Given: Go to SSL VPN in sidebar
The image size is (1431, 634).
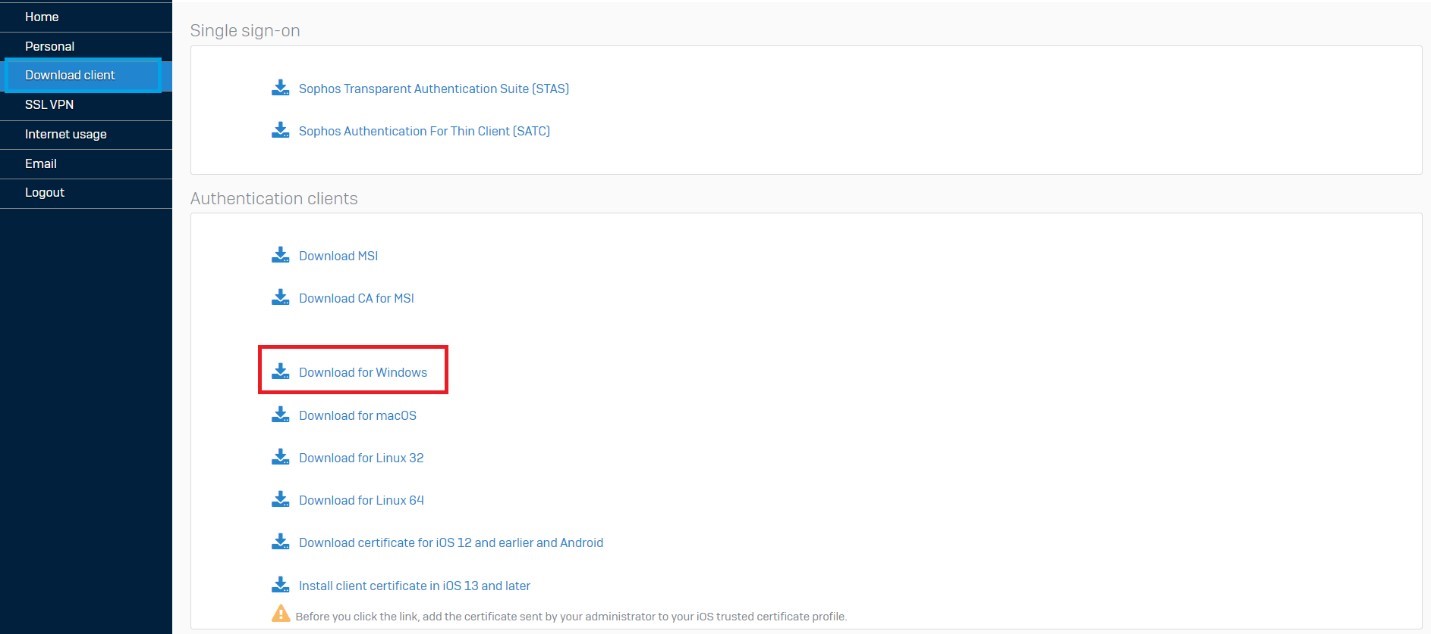Looking at the screenshot, I should (x=86, y=104).
